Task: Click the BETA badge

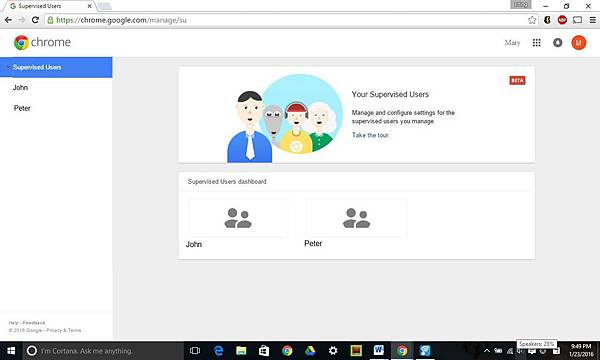Action: [517, 80]
